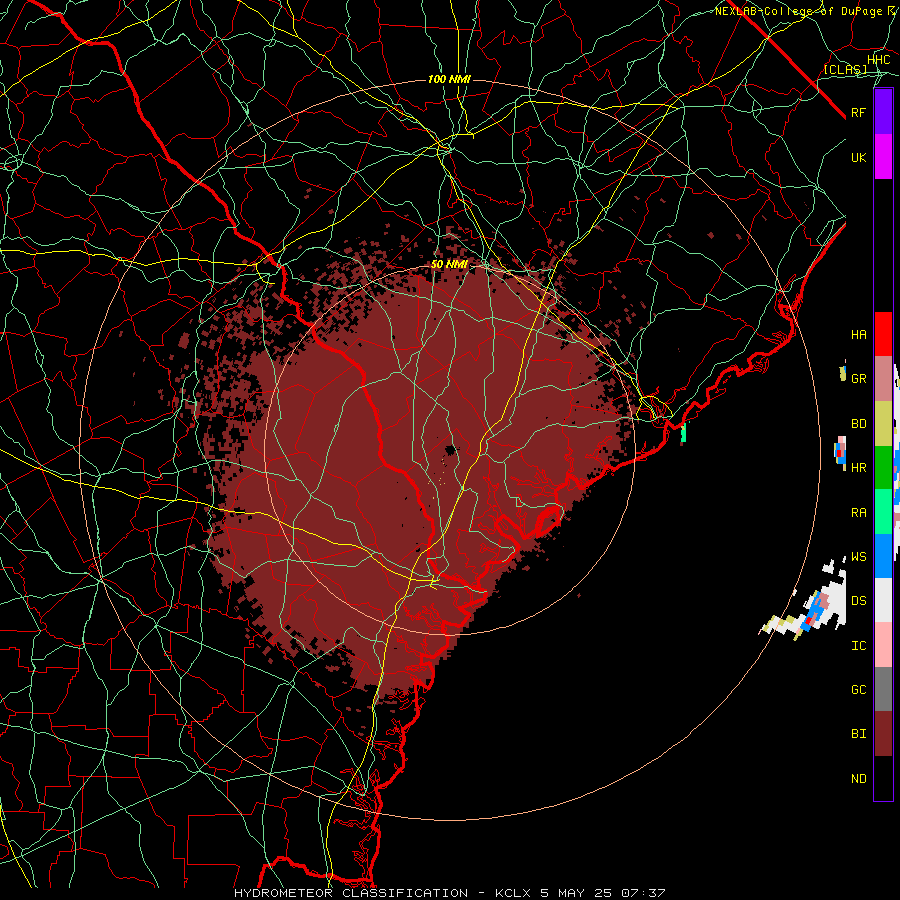The image size is (900, 900).
Task: Click the small black hole at radar center
Action: pos(451,449)
